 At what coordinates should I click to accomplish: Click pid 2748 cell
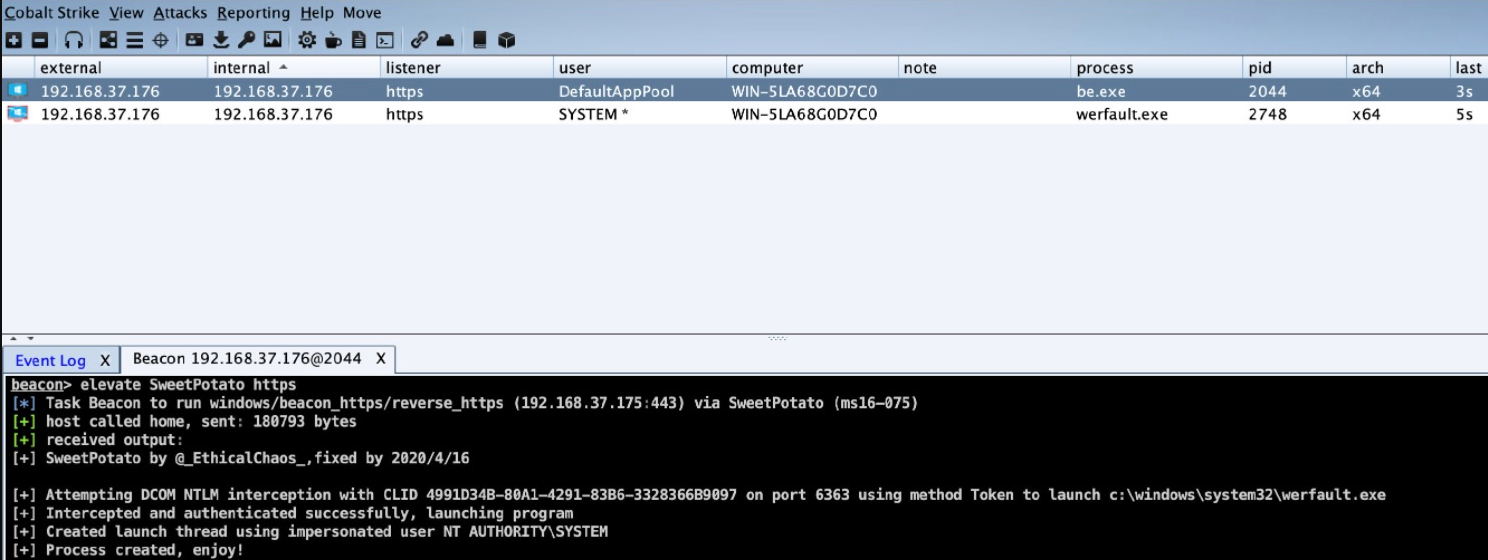[x=1295, y=114]
